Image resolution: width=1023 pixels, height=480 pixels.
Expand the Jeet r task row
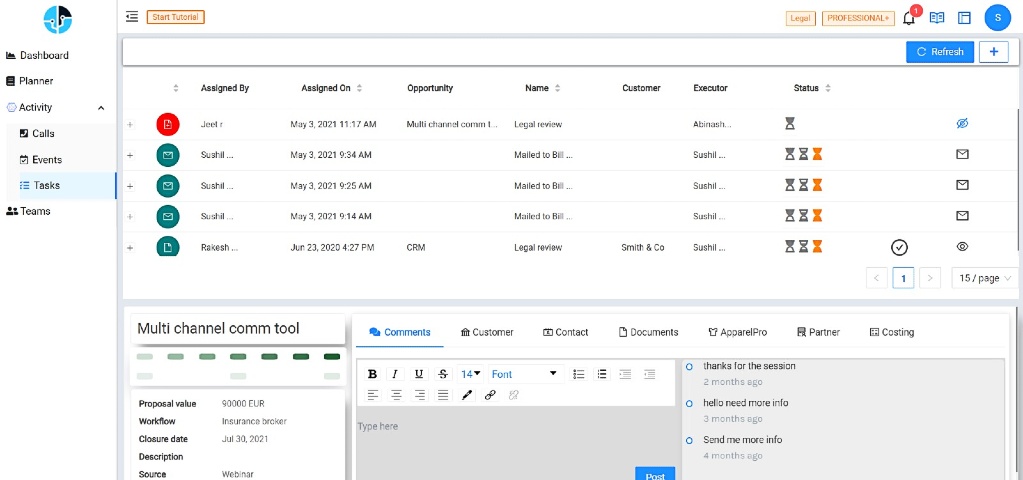pyautogui.click(x=130, y=125)
